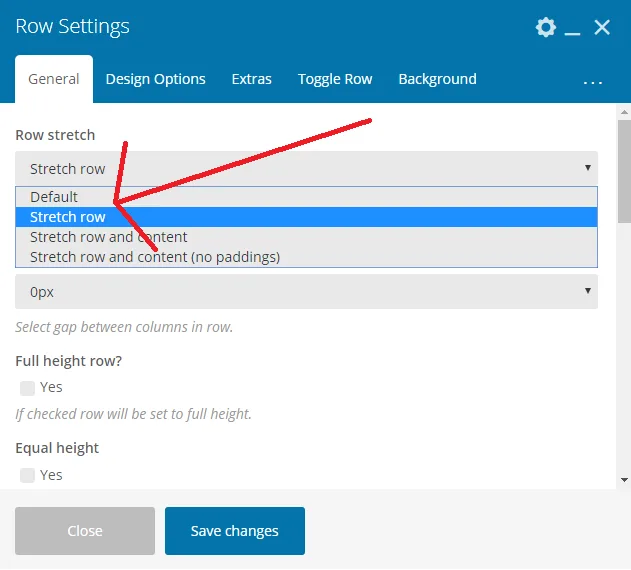Click the Save changes button
This screenshot has width=631, height=570.
tap(235, 531)
